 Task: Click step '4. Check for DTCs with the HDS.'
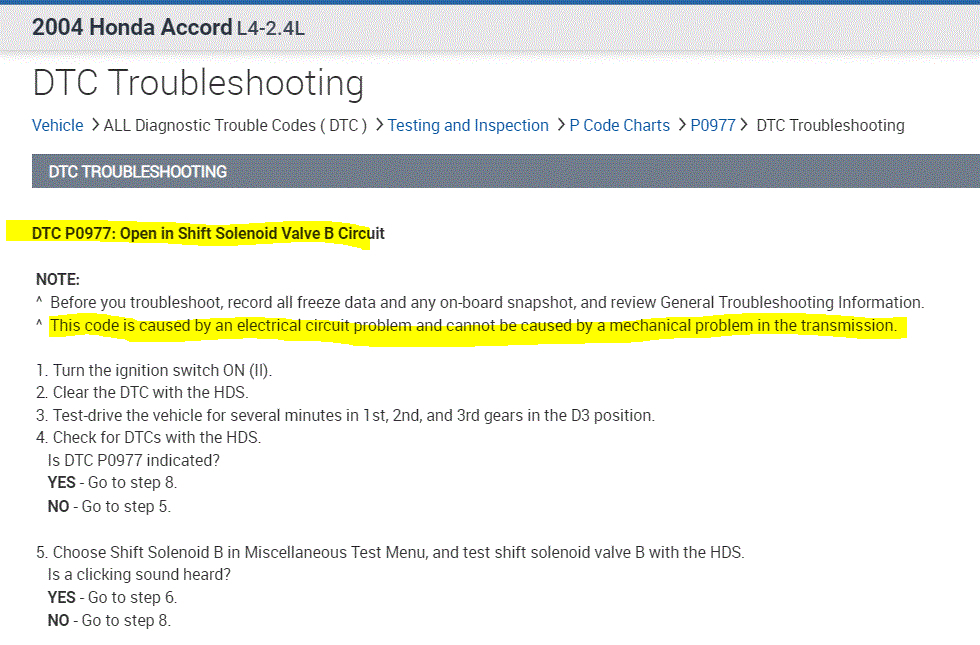pos(148,438)
